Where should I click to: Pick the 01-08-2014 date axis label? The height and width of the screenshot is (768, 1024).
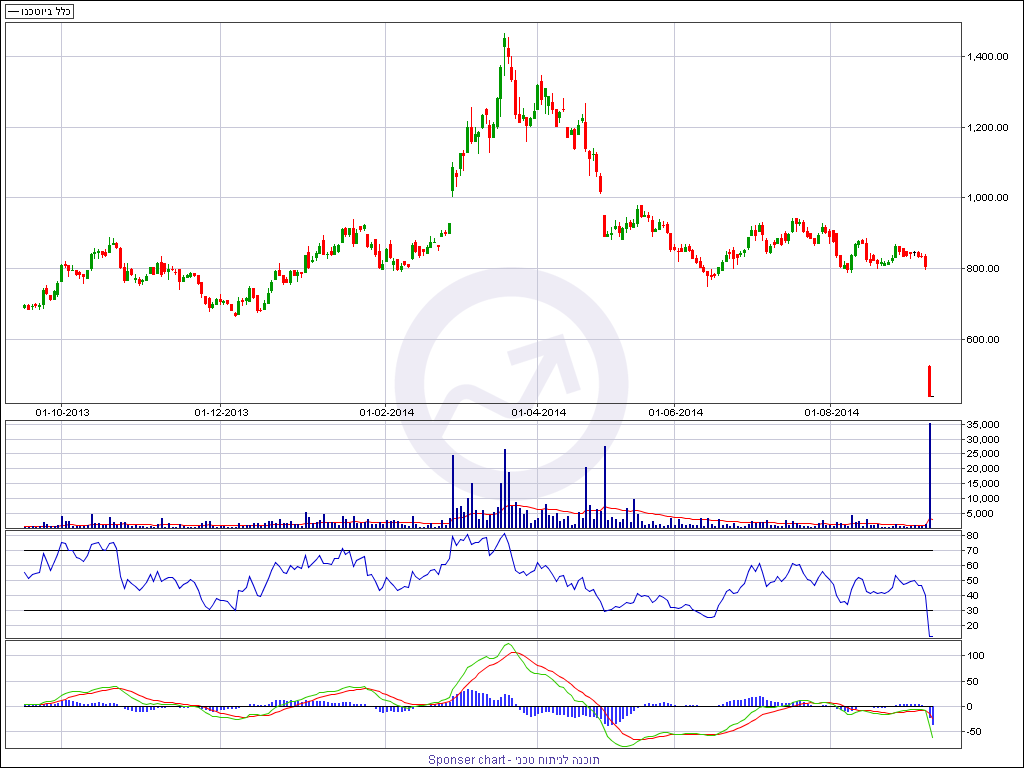coord(832,412)
